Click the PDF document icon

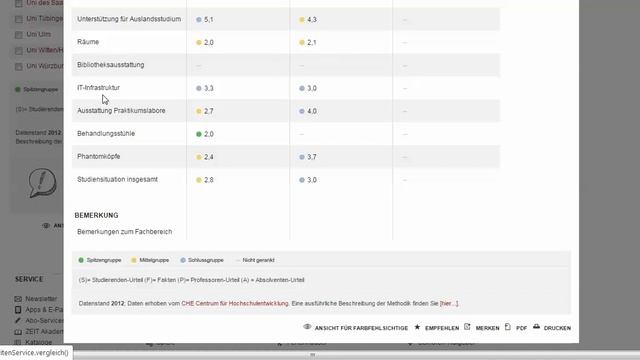[x=508, y=327]
